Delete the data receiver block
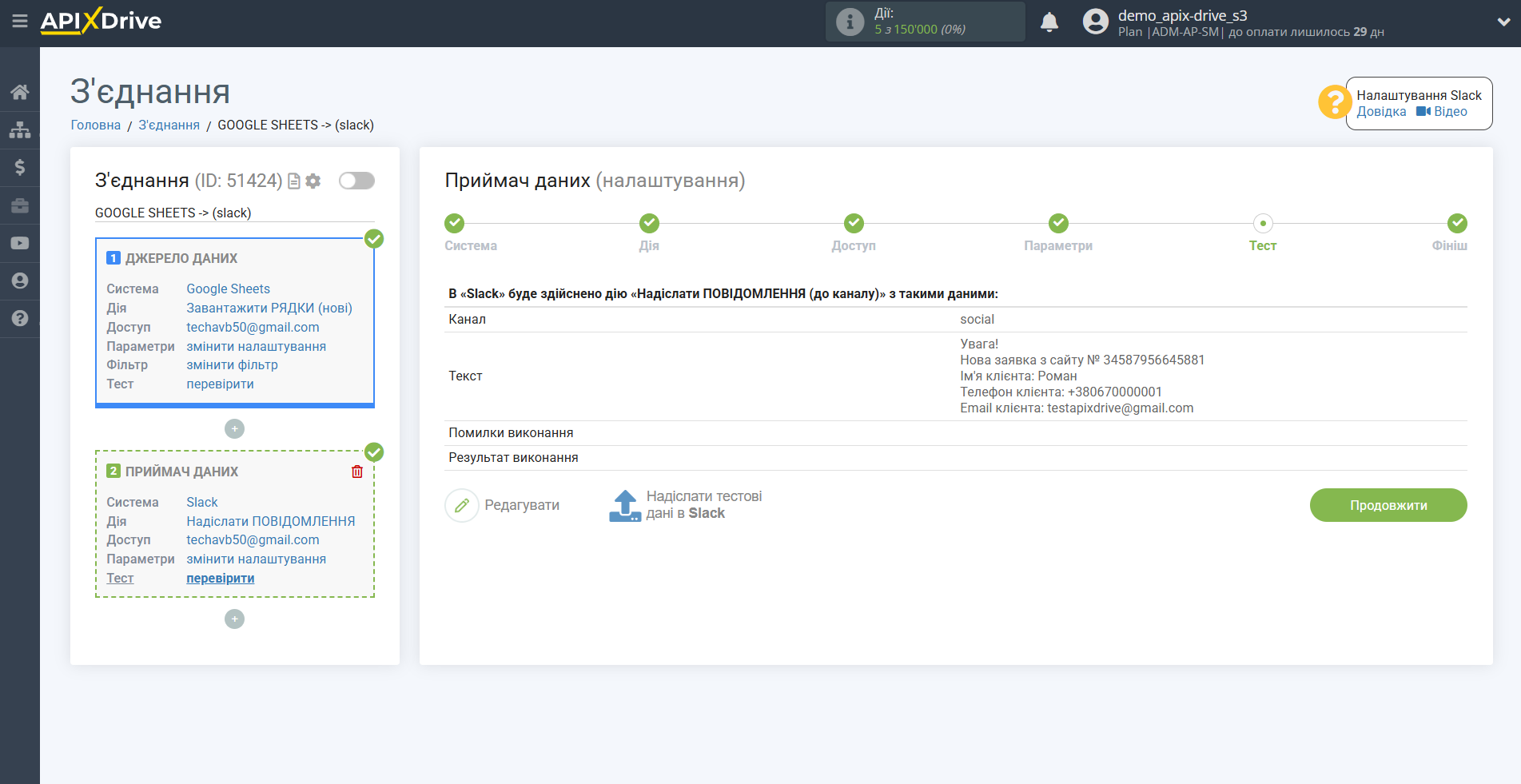The width and height of the screenshot is (1521, 784). point(357,472)
